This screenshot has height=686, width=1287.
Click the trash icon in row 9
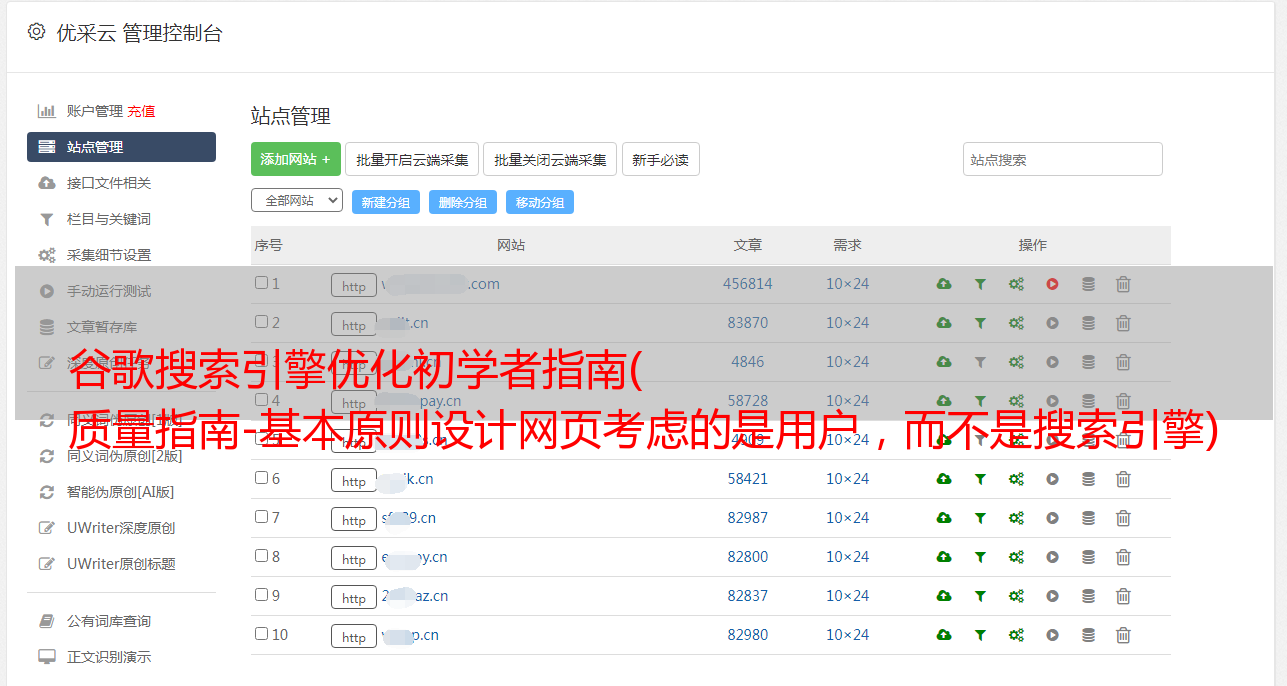(1123, 596)
